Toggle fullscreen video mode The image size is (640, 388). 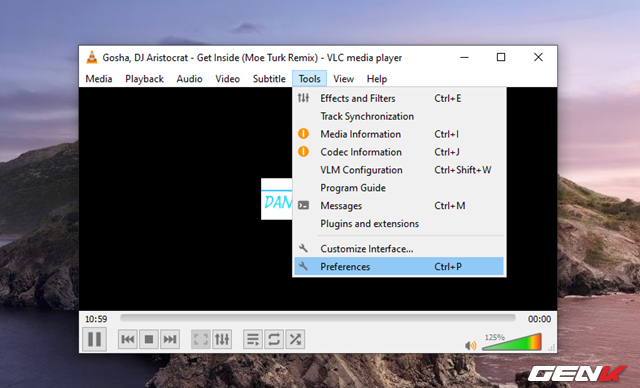click(201, 339)
